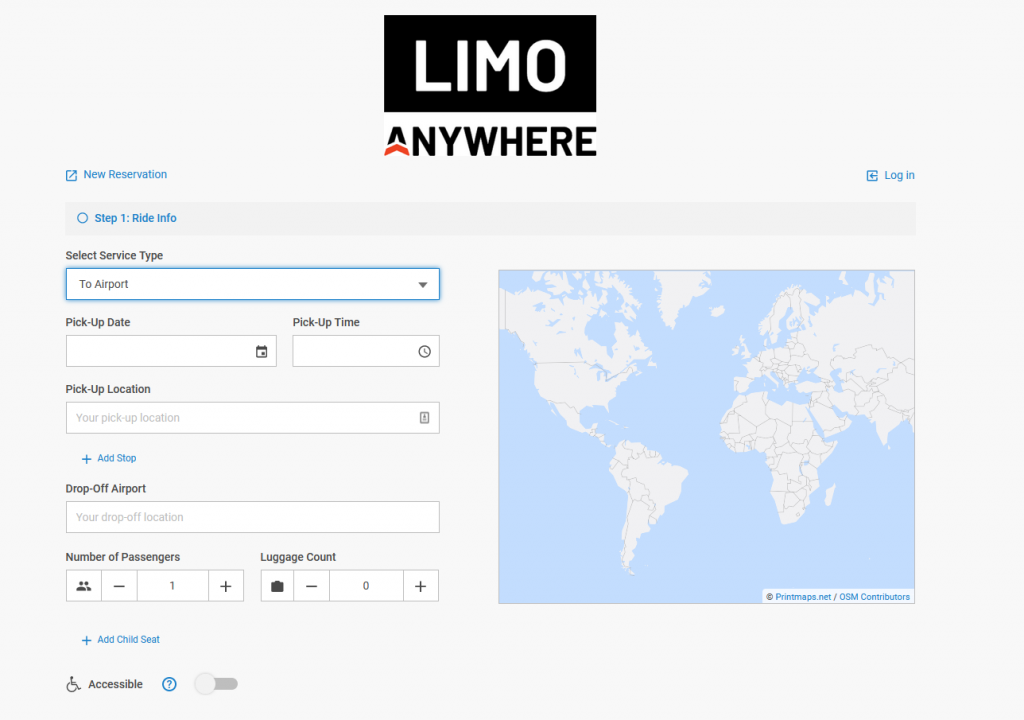1024x720 pixels.
Task: Click the external-link icon beside New Reservation
Action: 71,174
